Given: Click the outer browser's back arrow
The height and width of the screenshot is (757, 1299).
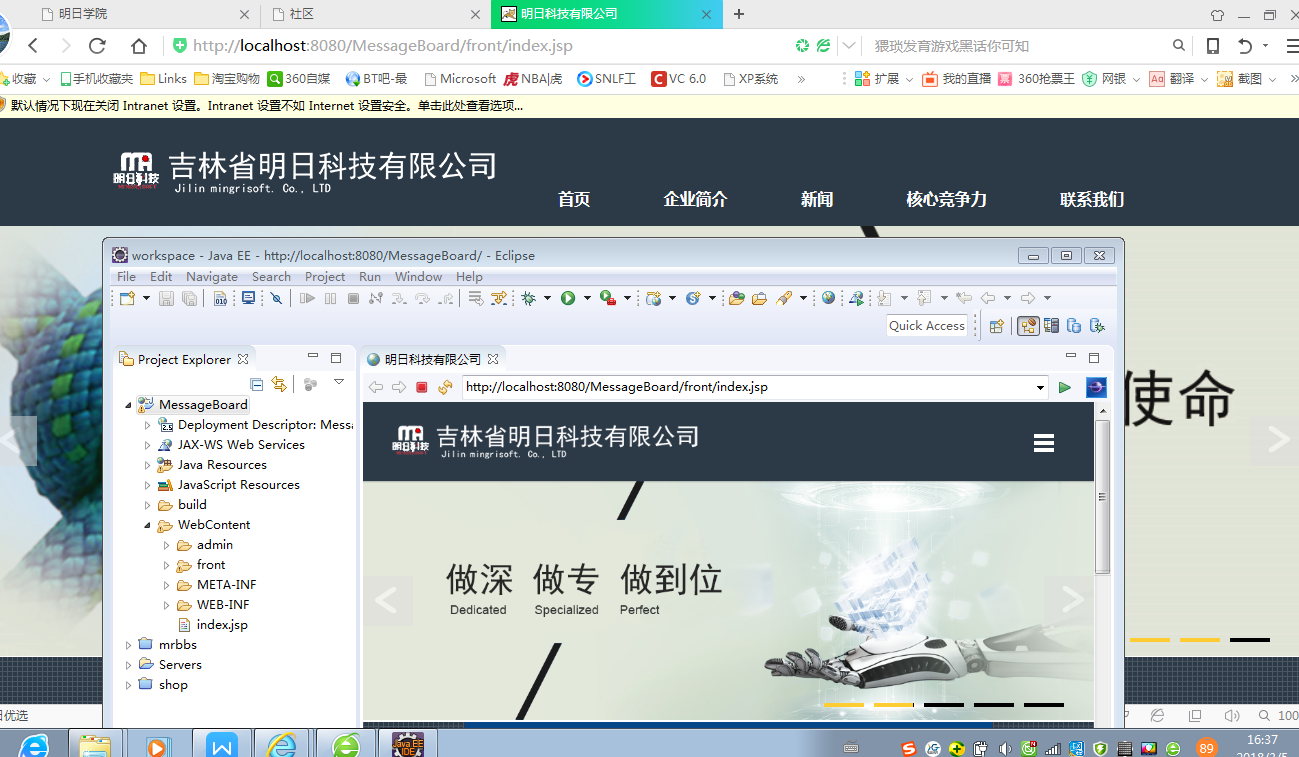Looking at the screenshot, I should 33,46.
